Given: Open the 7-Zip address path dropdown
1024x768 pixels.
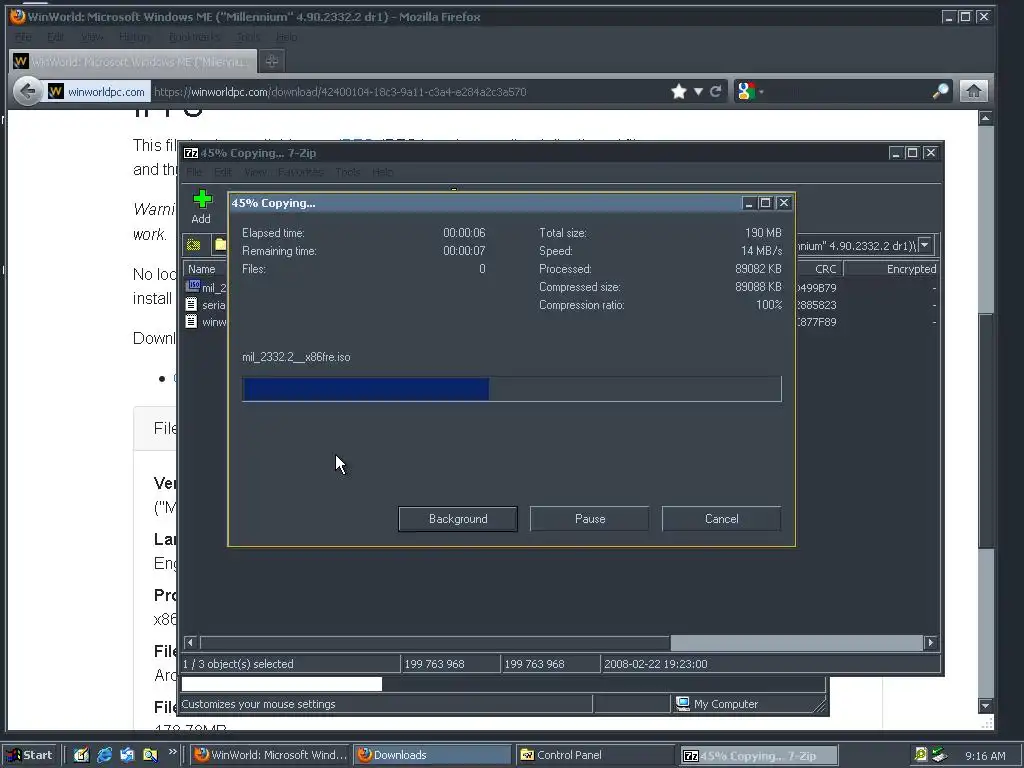Looking at the screenshot, I should (925, 245).
